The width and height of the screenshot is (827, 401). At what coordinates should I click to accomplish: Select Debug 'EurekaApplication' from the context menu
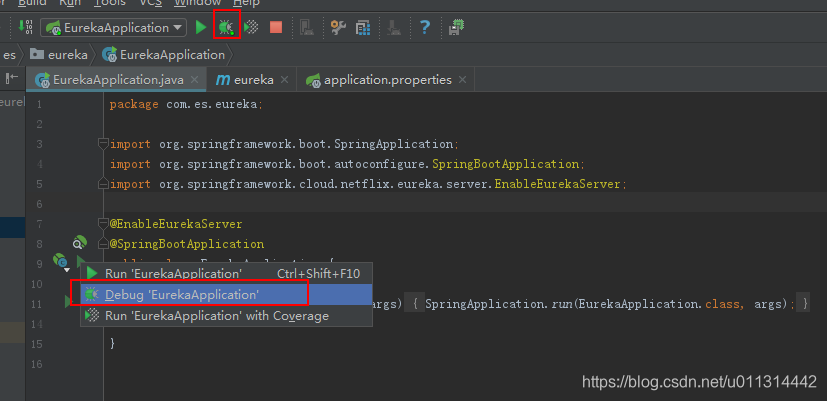226,294
